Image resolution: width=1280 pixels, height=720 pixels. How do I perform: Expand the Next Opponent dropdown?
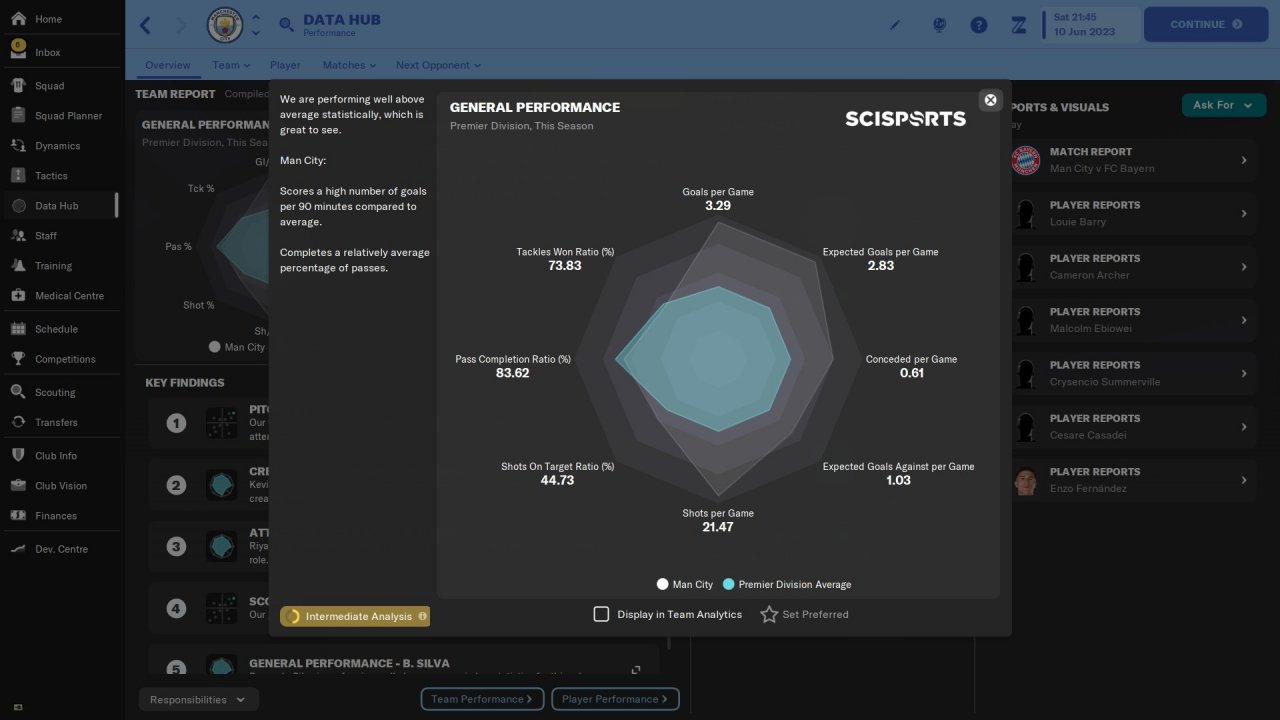[x=438, y=65]
